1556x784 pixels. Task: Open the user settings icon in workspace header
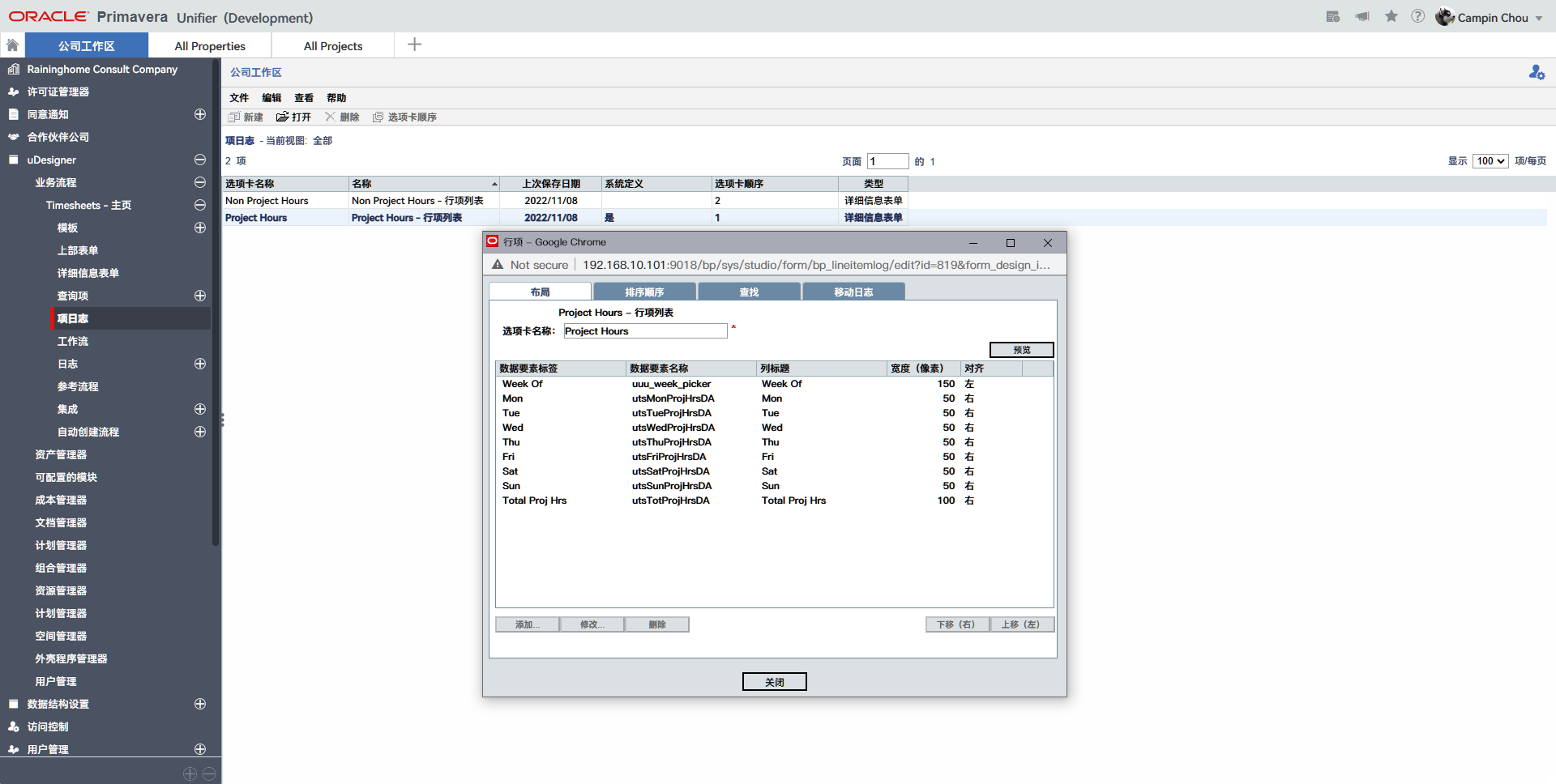(x=1537, y=72)
